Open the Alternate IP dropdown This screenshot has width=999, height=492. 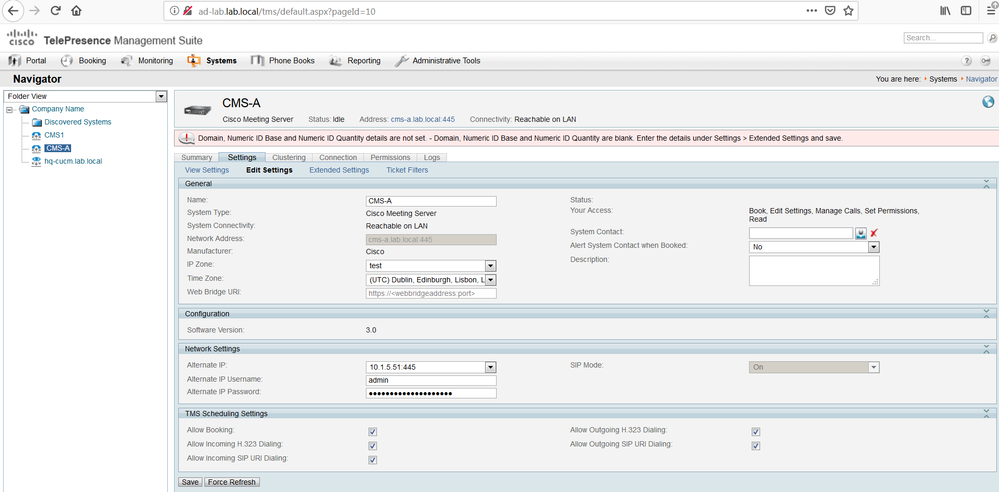point(431,367)
